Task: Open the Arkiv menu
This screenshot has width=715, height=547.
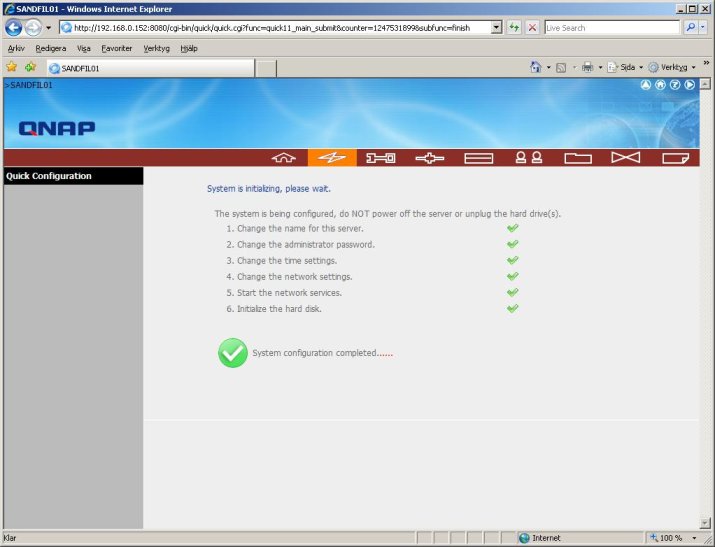Action: pos(16,47)
